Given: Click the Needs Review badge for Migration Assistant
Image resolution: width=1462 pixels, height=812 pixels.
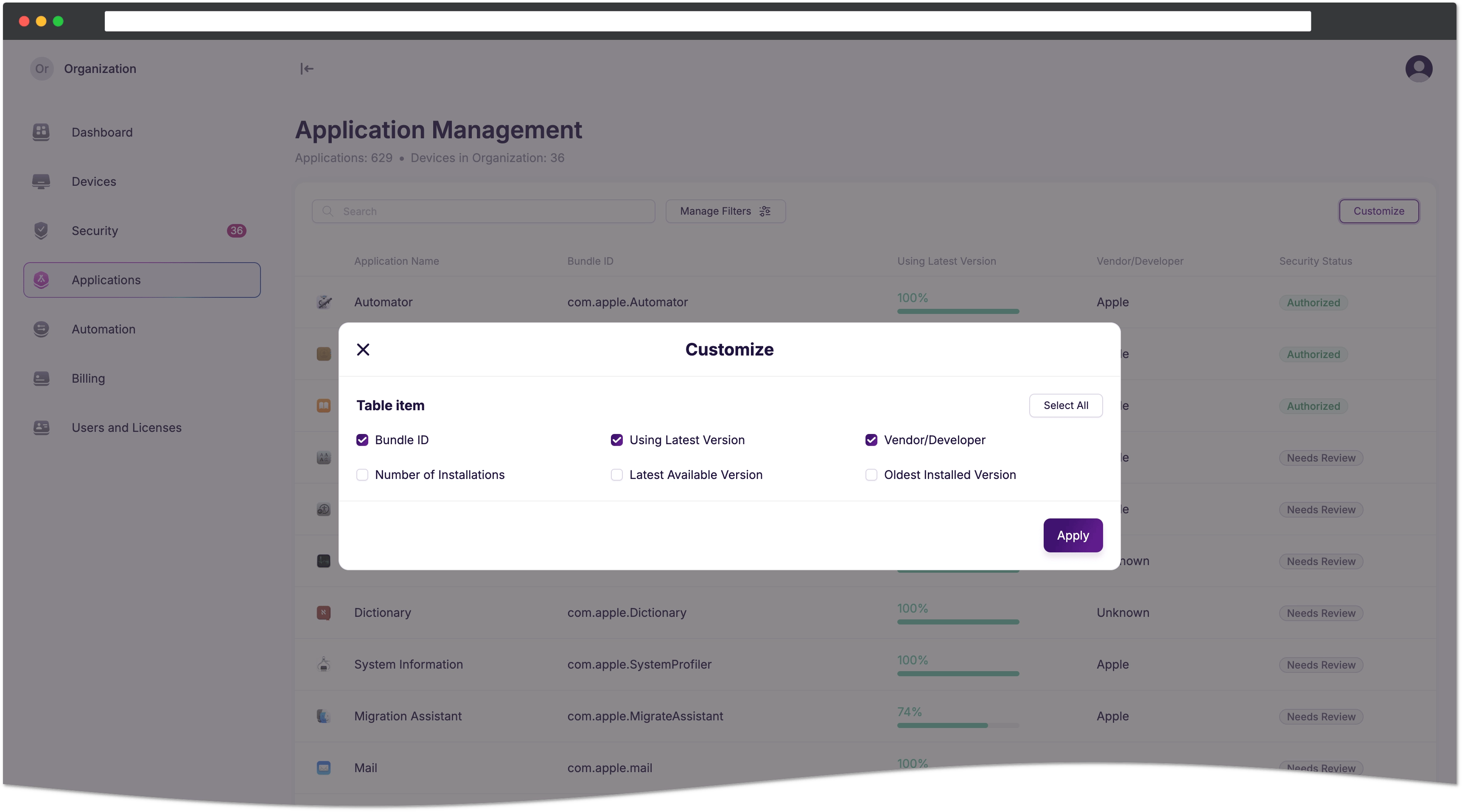Looking at the screenshot, I should tap(1321, 717).
